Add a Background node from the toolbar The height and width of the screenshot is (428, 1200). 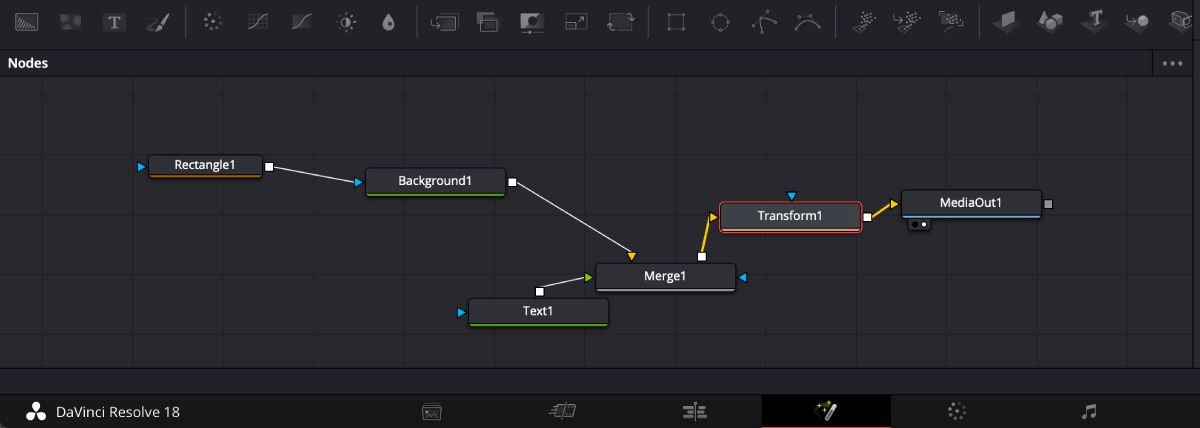28,21
